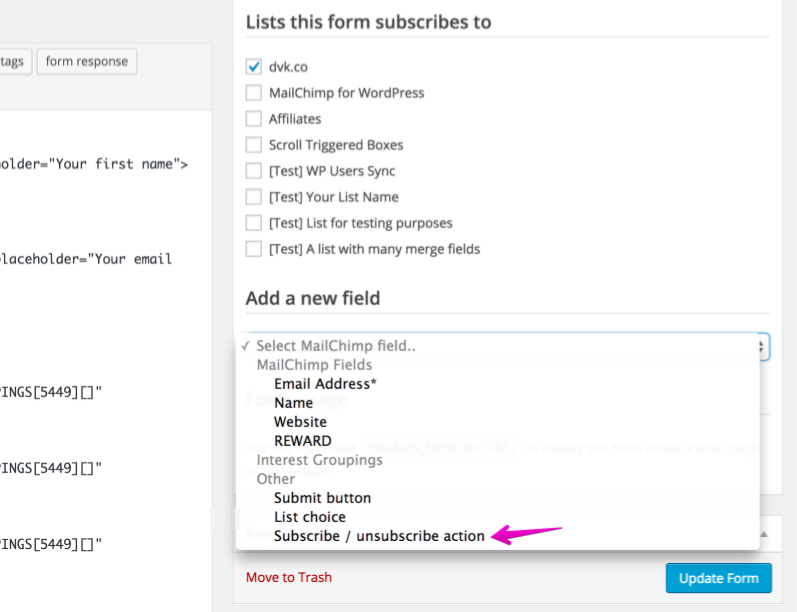Click the select field dropdown arrows

(762, 347)
